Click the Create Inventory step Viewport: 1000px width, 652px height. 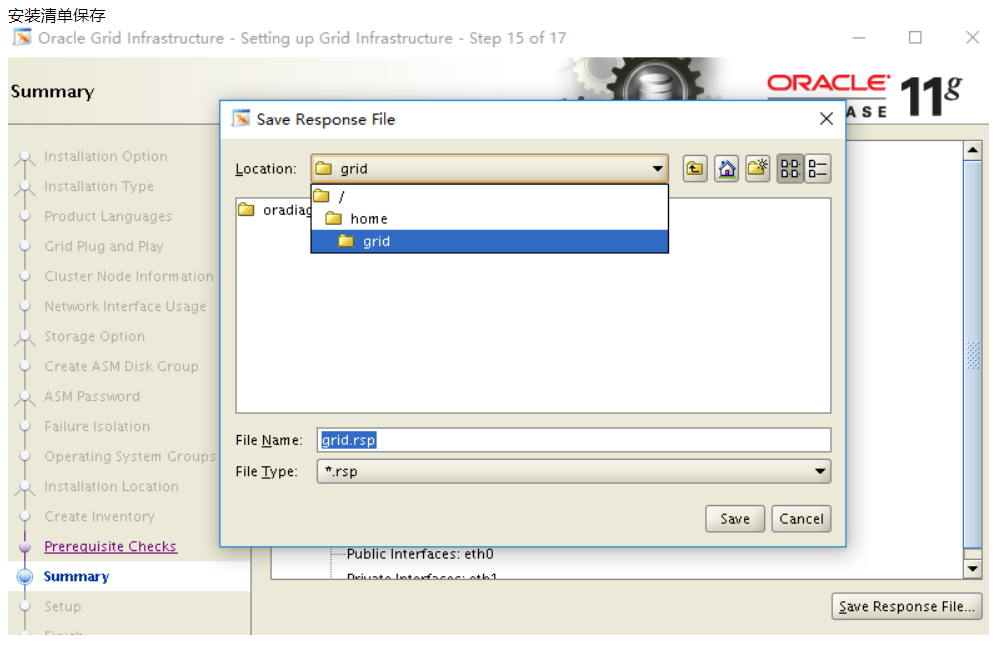(99, 516)
